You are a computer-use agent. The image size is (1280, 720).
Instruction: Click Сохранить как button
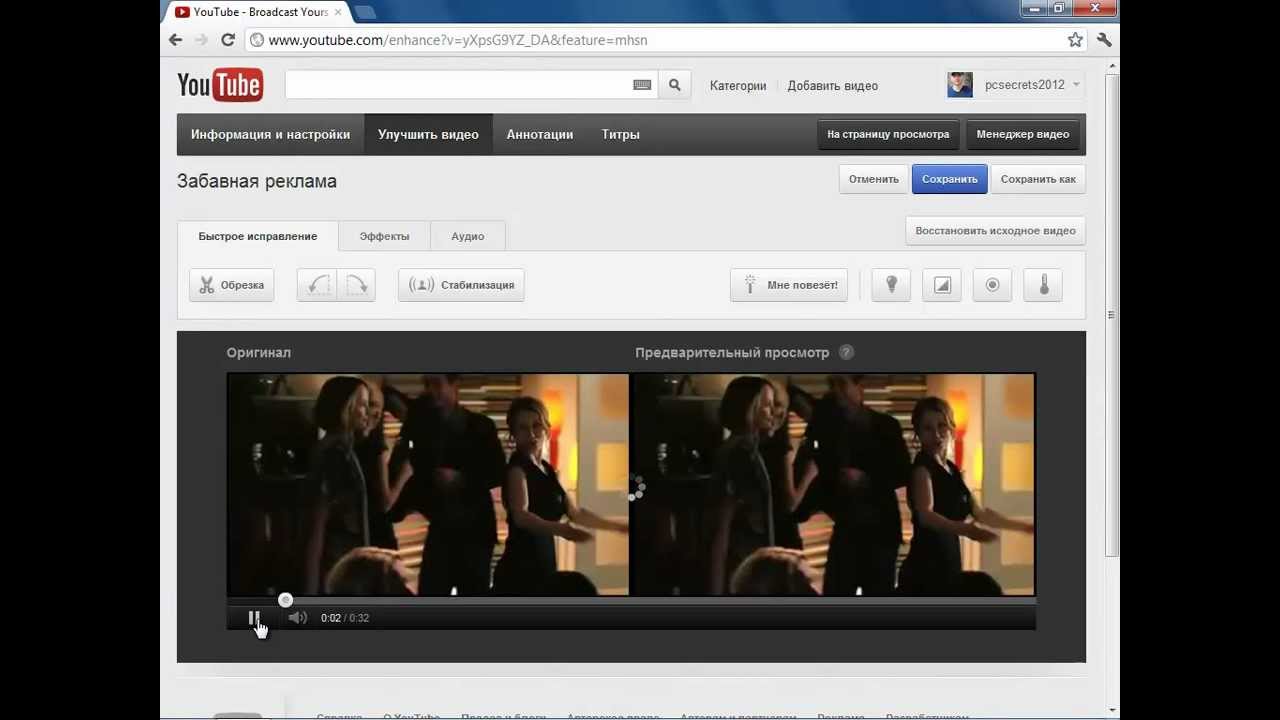[x=1038, y=179]
